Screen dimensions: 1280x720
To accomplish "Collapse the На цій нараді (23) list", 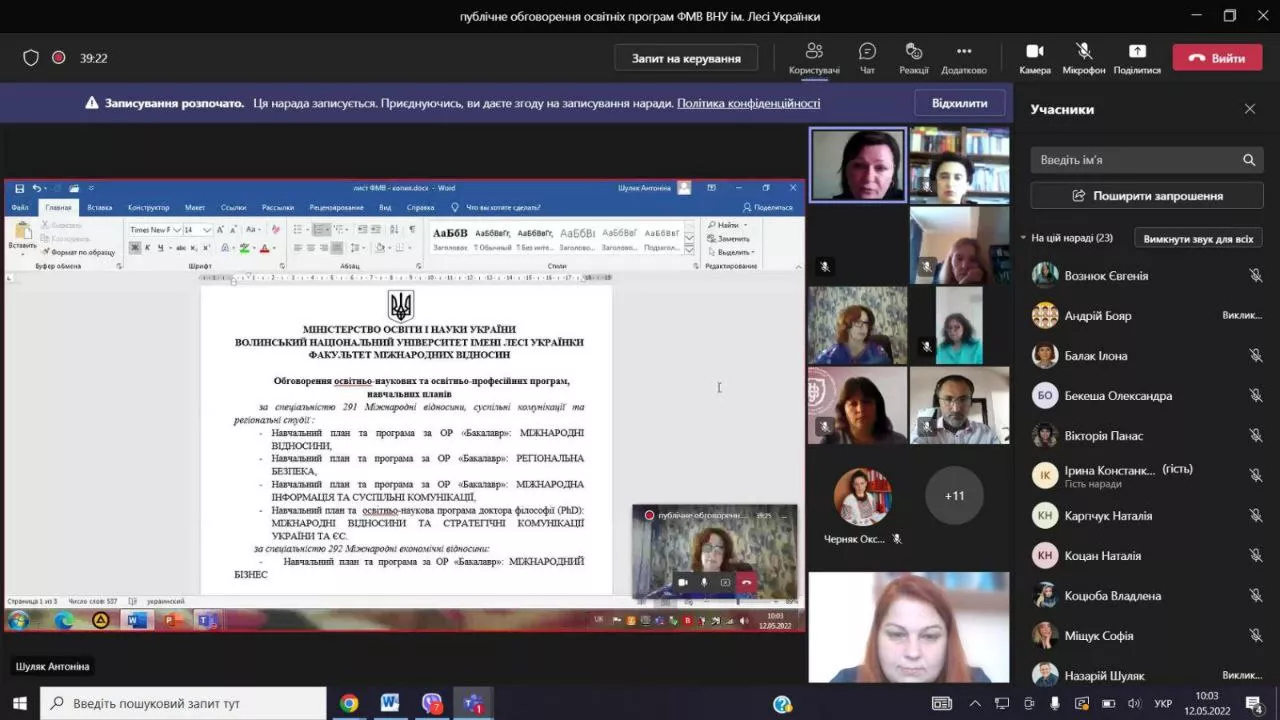I will [x=1023, y=238].
